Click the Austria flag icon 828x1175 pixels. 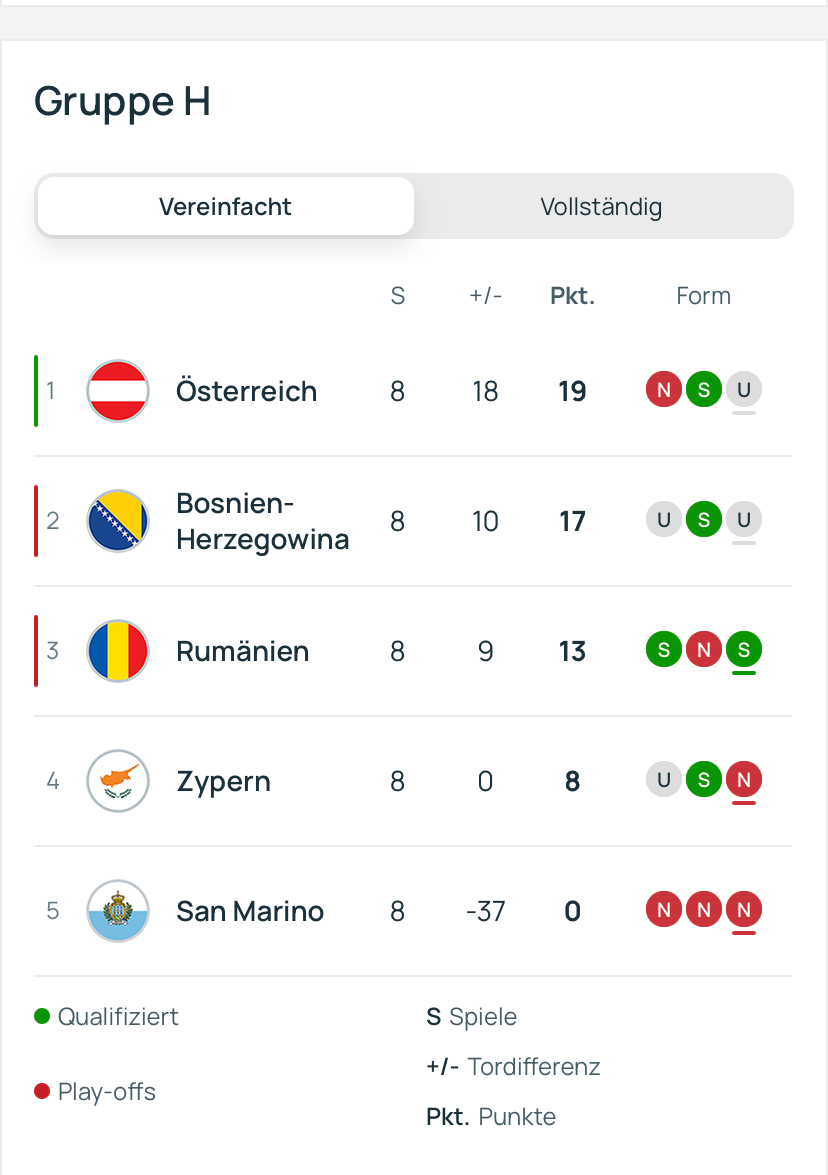pos(118,391)
